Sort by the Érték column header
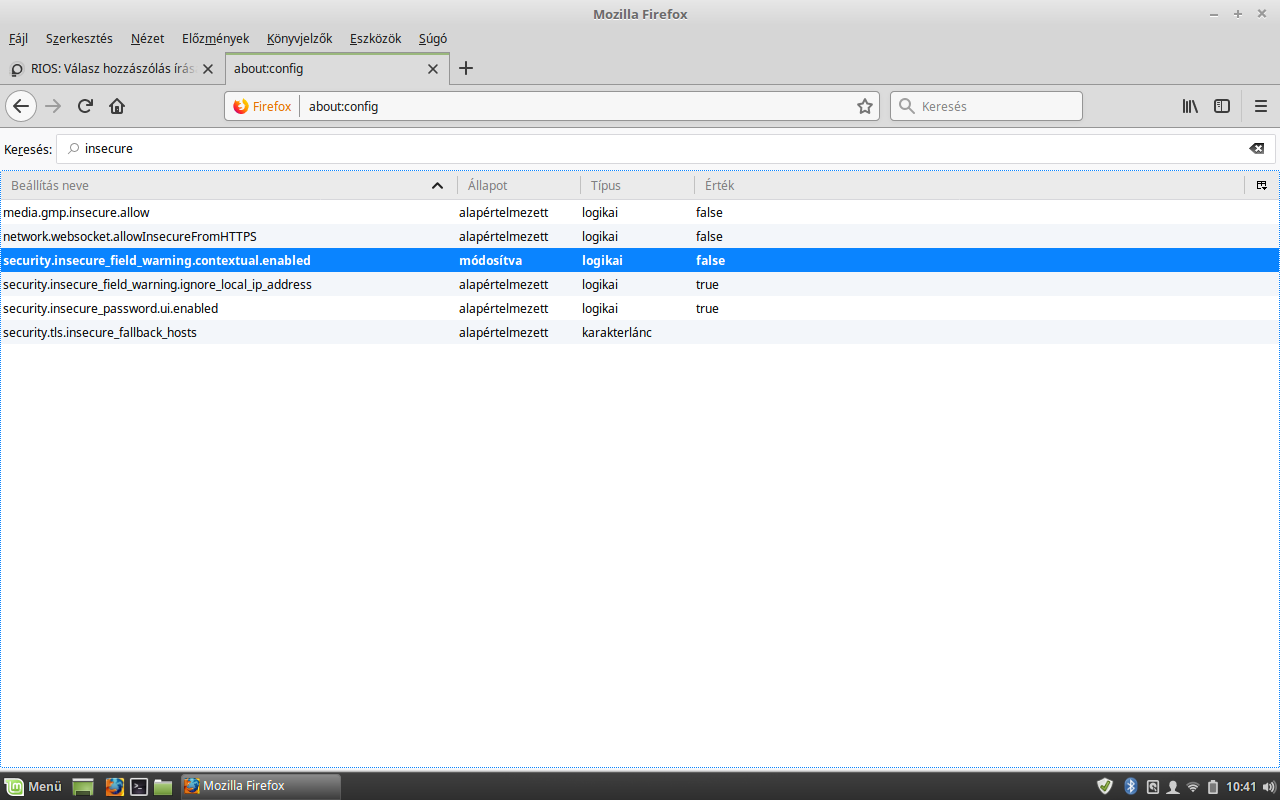The height and width of the screenshot is (800, 1280). [969, 185]
